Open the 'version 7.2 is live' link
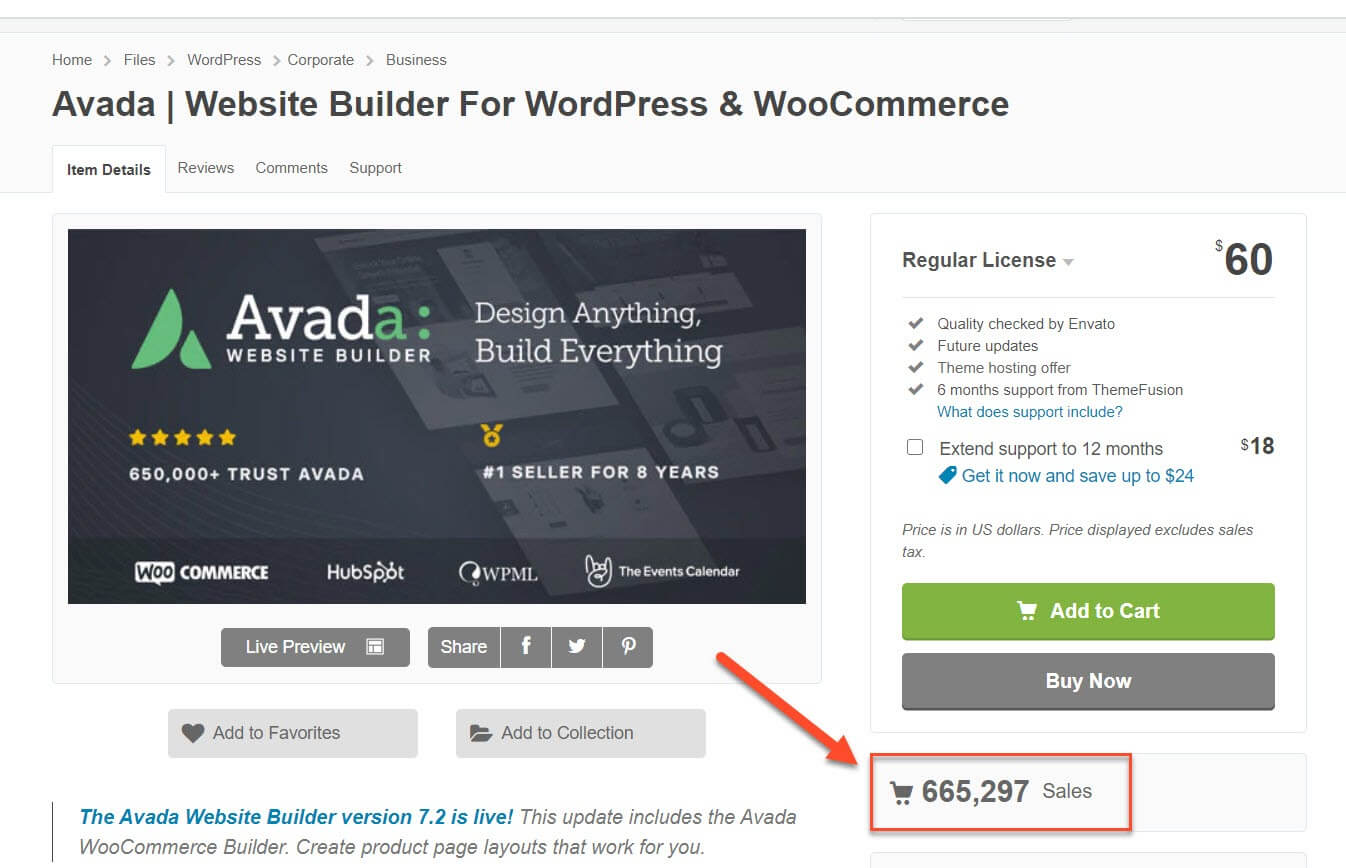 tap(296, 817)
